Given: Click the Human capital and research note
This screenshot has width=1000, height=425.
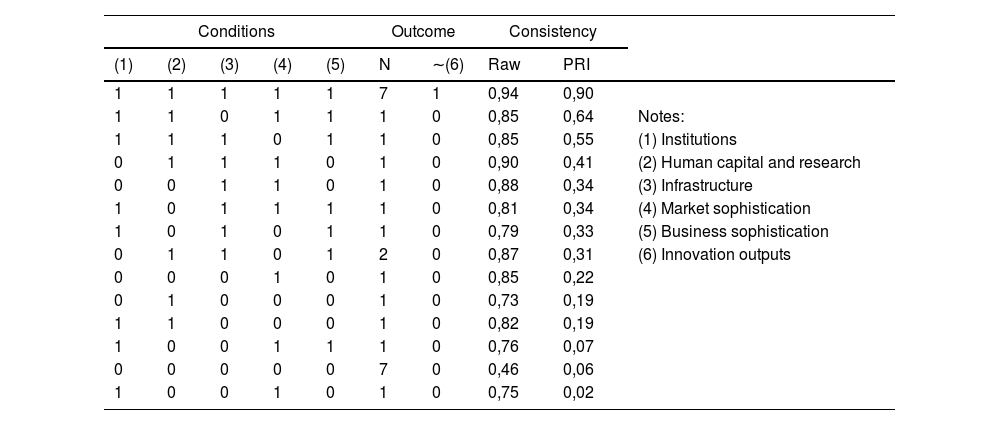Looking at the screenshot, I should pyautogui.click(x=749, y=163).
